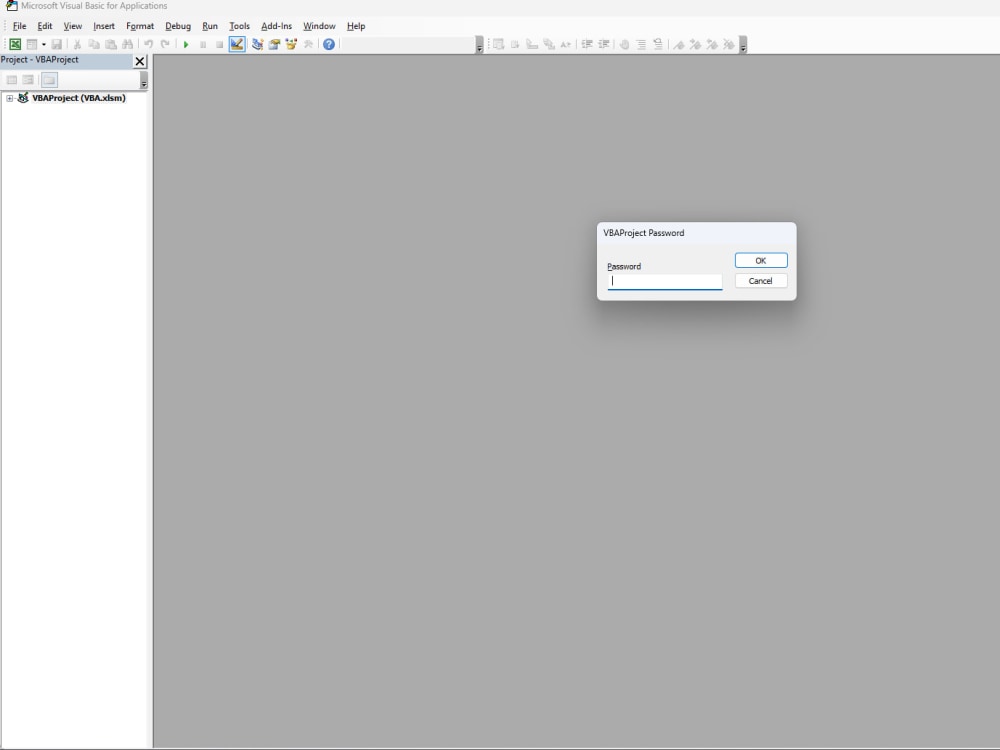Click the Clear All Bookmarks icon
This screenshot has height=750, width=1000.
coord(729,44)
